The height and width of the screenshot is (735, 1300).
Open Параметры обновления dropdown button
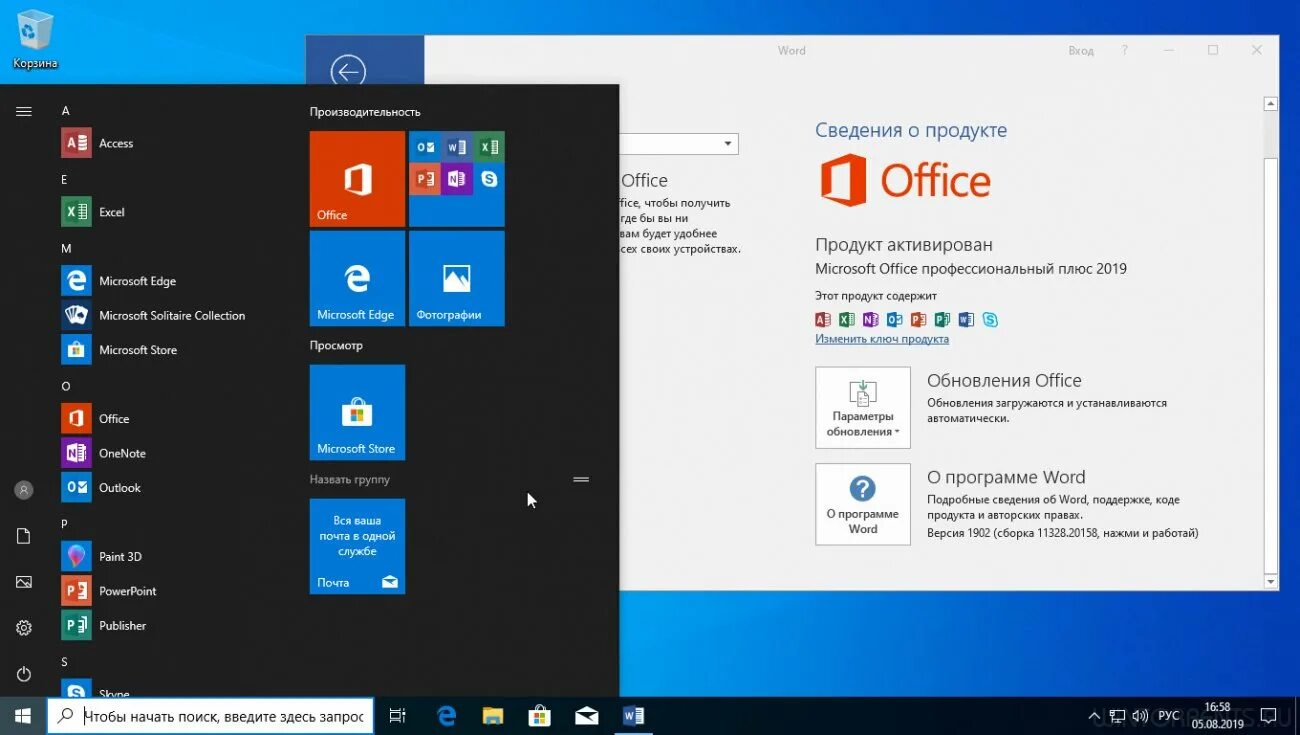pos(863,407)
